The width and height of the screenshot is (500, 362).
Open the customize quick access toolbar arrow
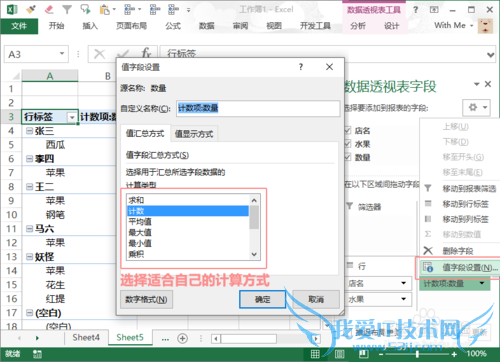189,10
